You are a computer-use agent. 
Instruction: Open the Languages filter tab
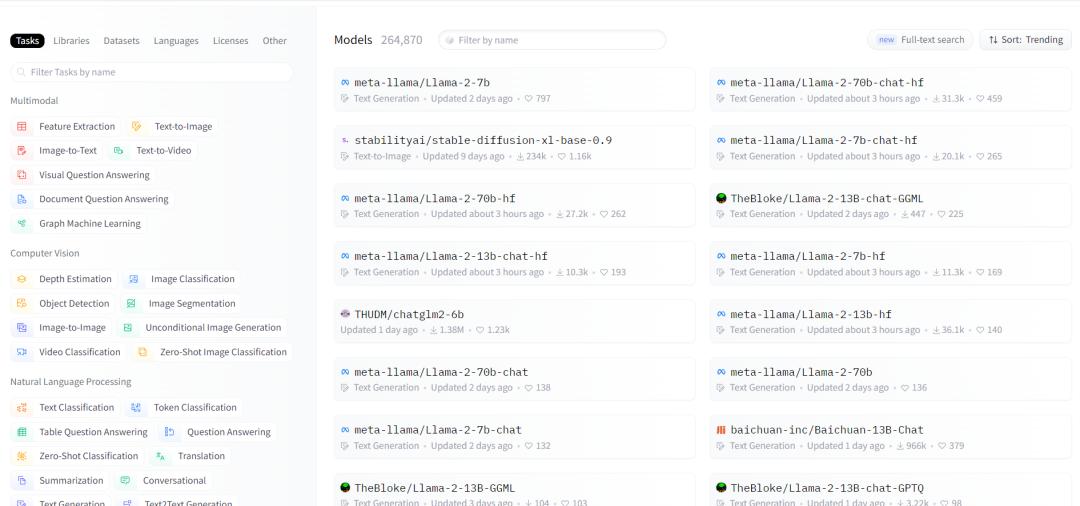click(176, 41)
